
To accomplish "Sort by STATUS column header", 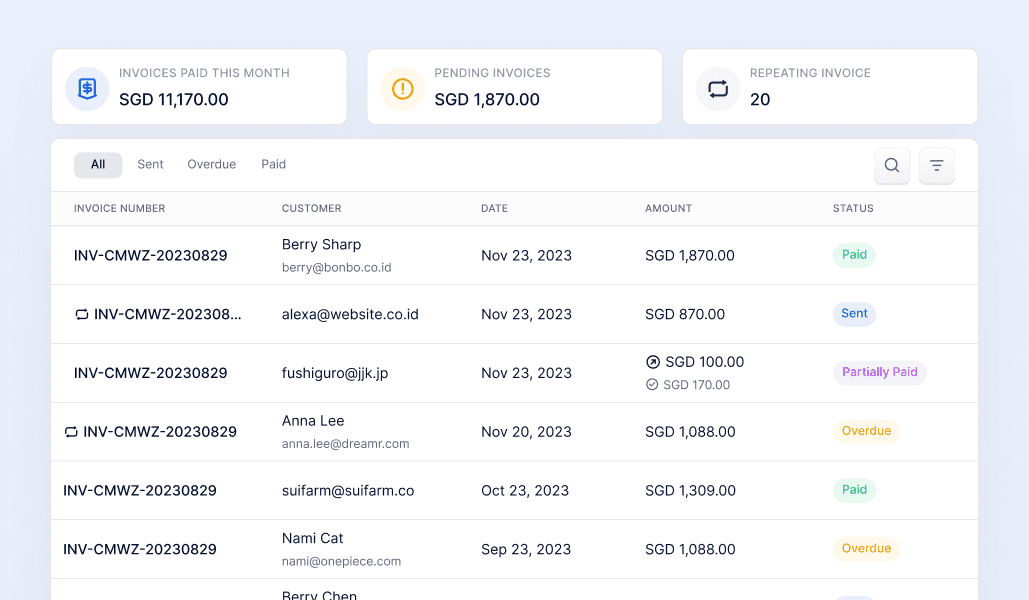I will click(x=853, y=208).
